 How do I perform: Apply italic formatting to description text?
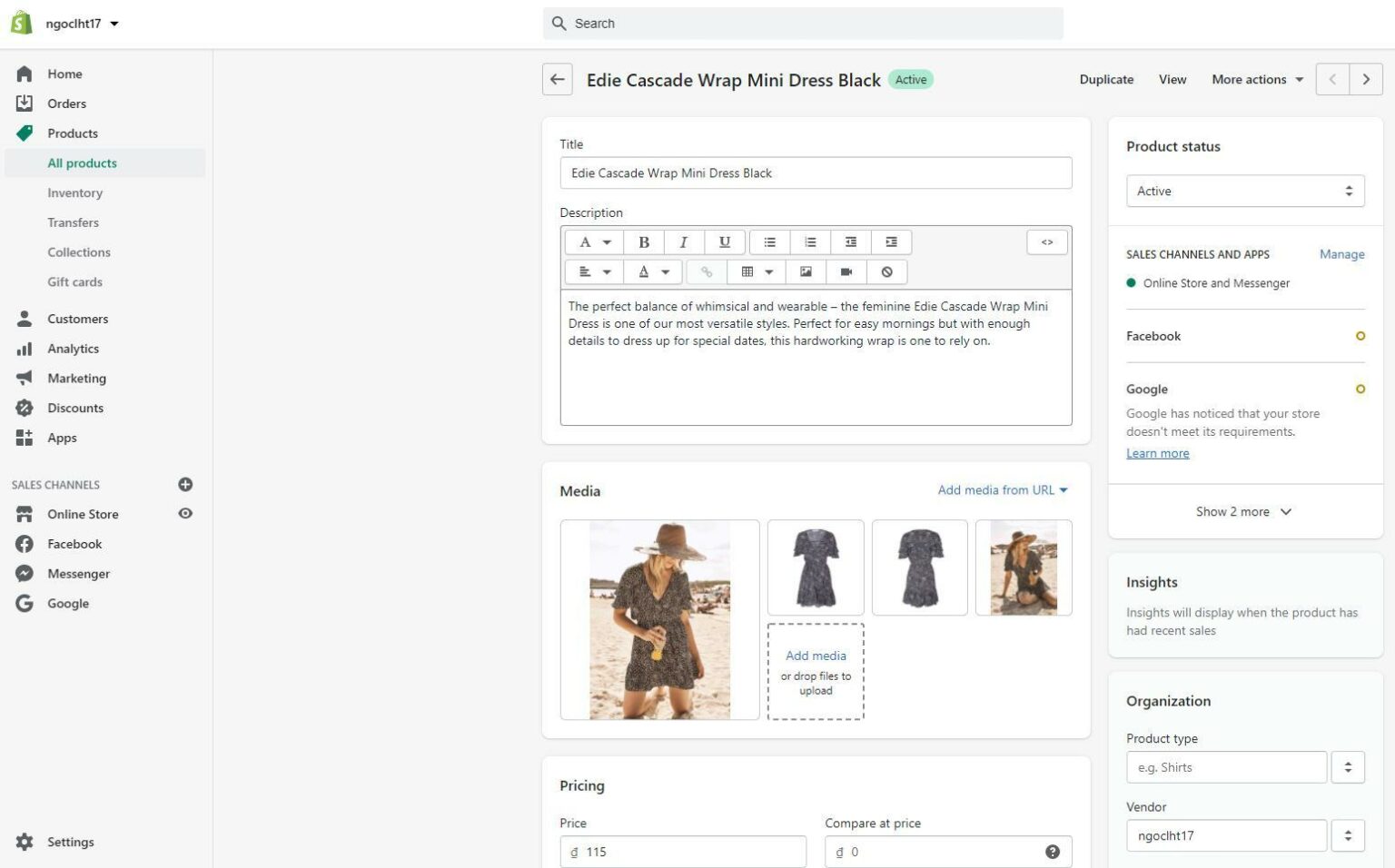click(683, 242)
